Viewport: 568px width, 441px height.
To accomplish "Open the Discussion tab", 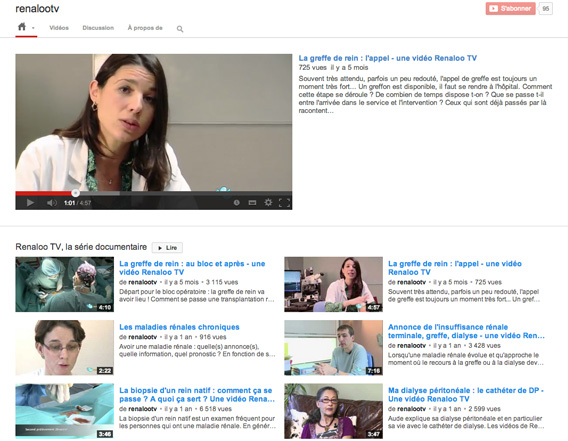I will 98,28.
